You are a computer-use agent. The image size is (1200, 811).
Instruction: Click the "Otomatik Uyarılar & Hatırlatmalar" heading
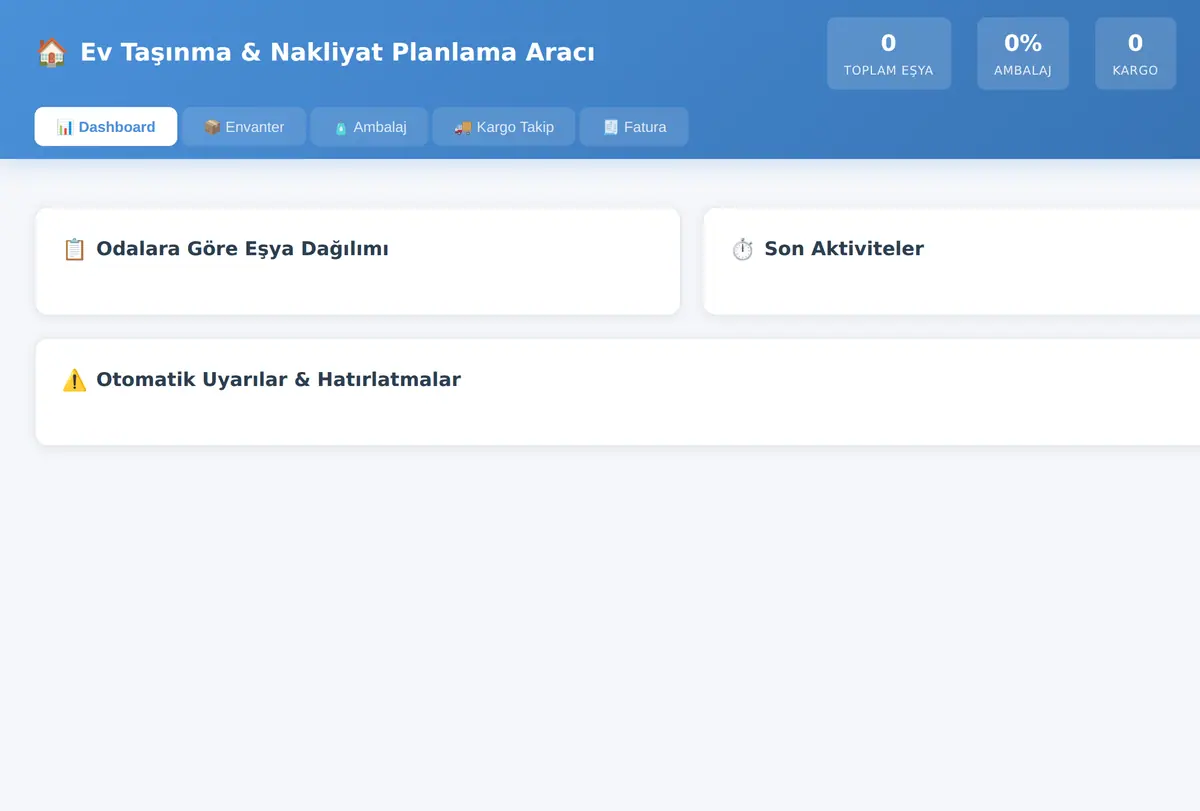coord(278,380)
